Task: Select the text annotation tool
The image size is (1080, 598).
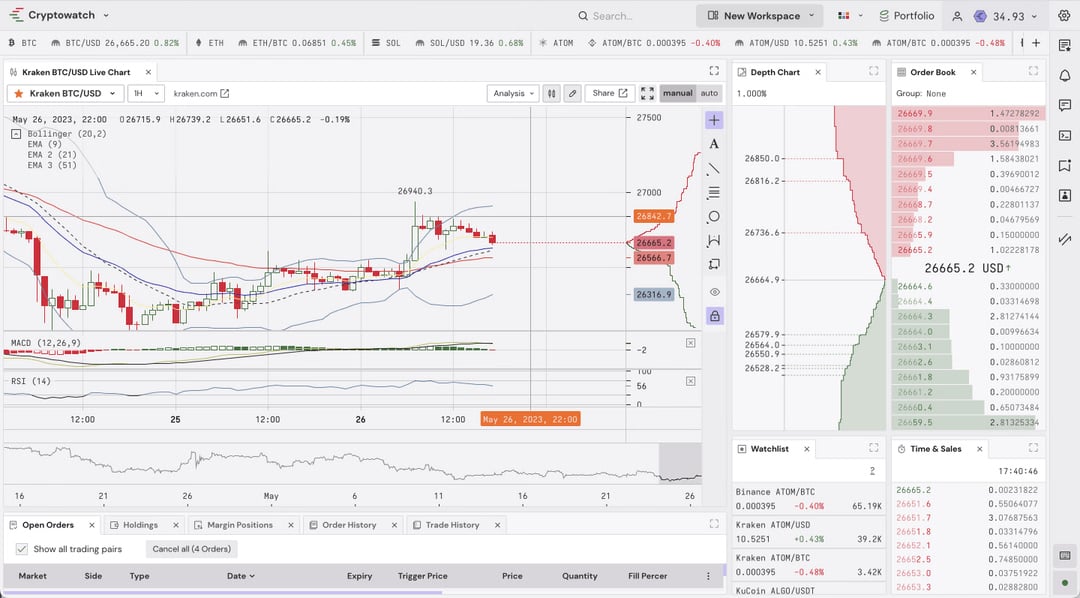Action: [x=714, y=144]
